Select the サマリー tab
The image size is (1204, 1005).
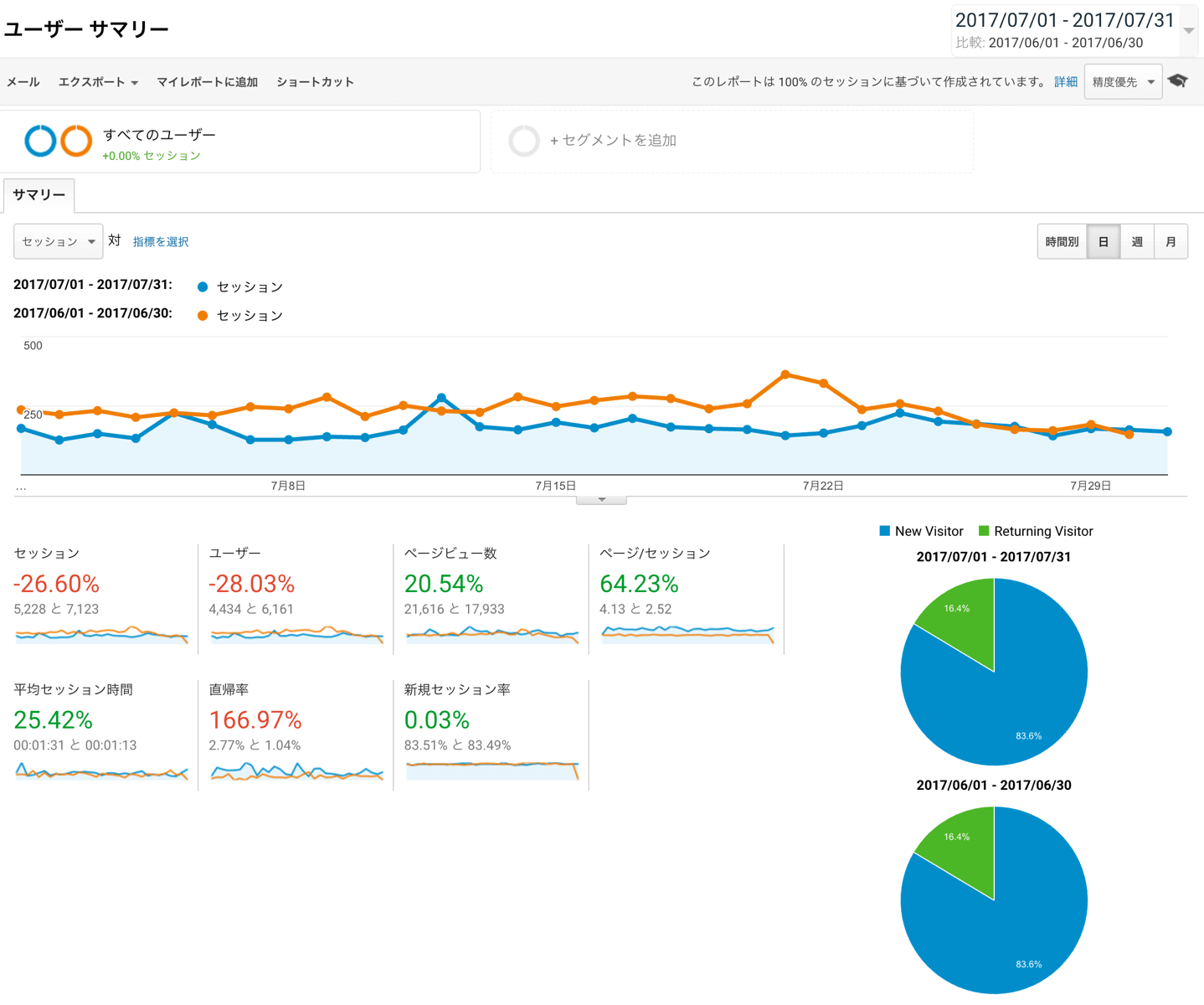point(39,195)
